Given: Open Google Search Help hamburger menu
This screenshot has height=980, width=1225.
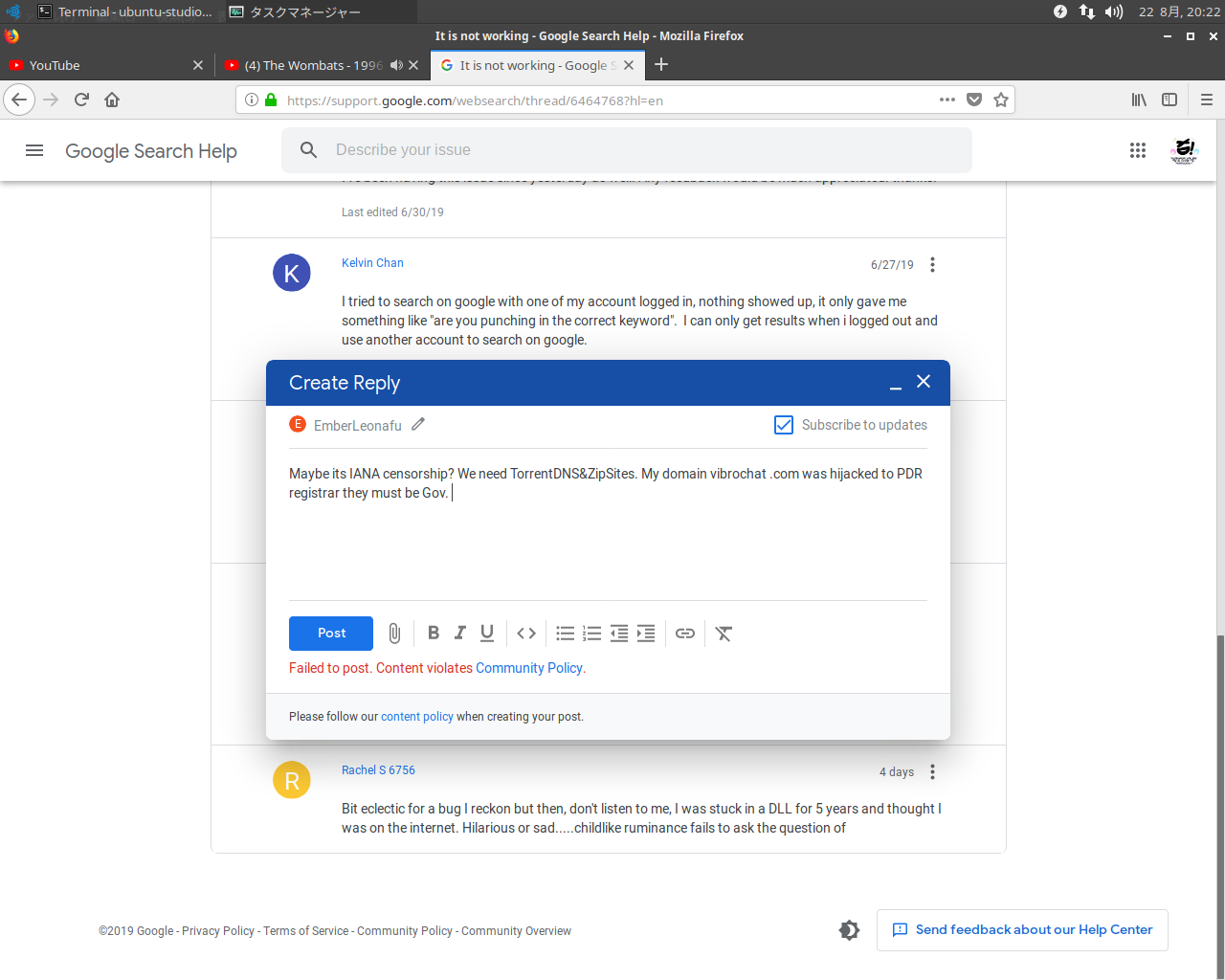Looking at the screenshot, I should [34, 150].
